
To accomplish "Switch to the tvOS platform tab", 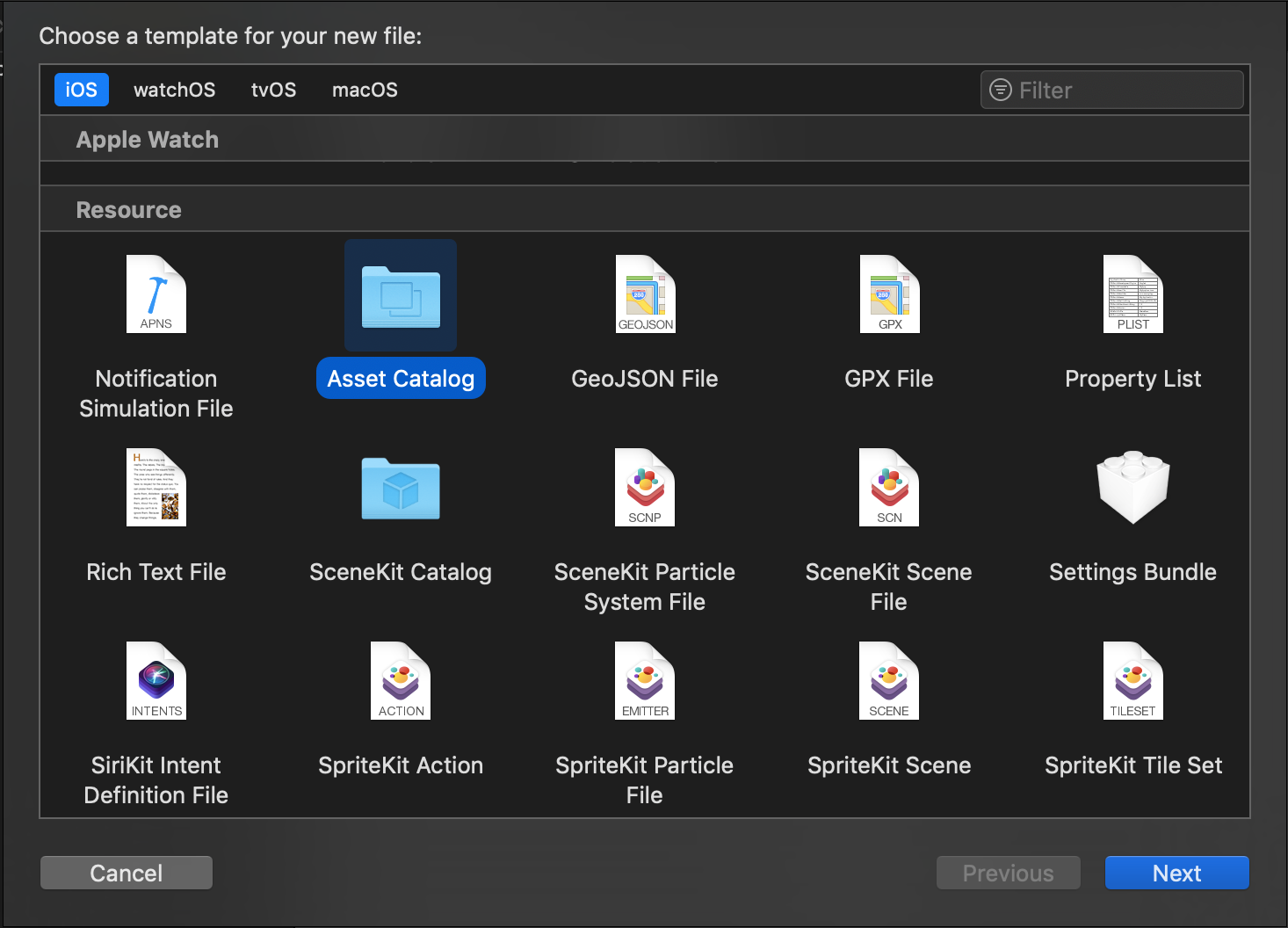I will 273,90.
